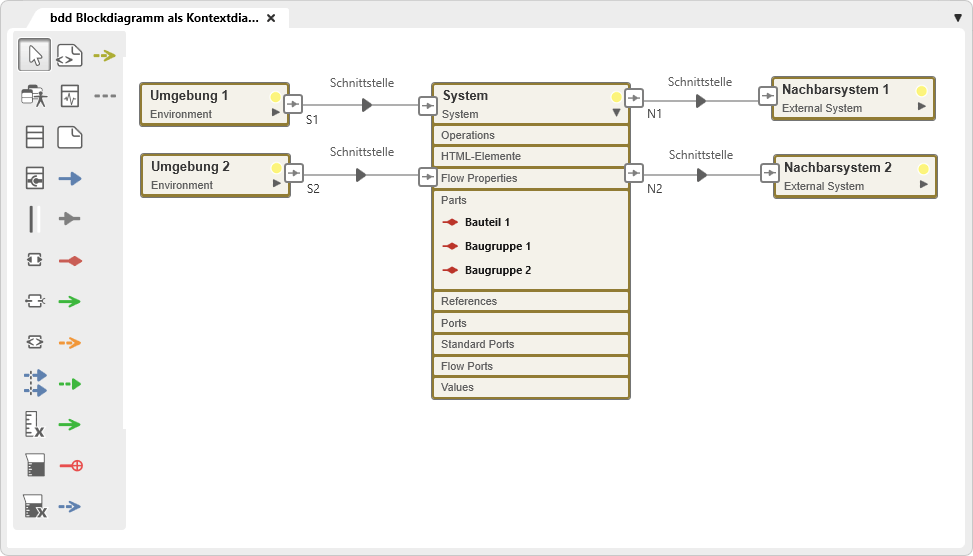Click the yellow indicator on System block
This screenshot has width=973, height=556.
click(616, 97)
